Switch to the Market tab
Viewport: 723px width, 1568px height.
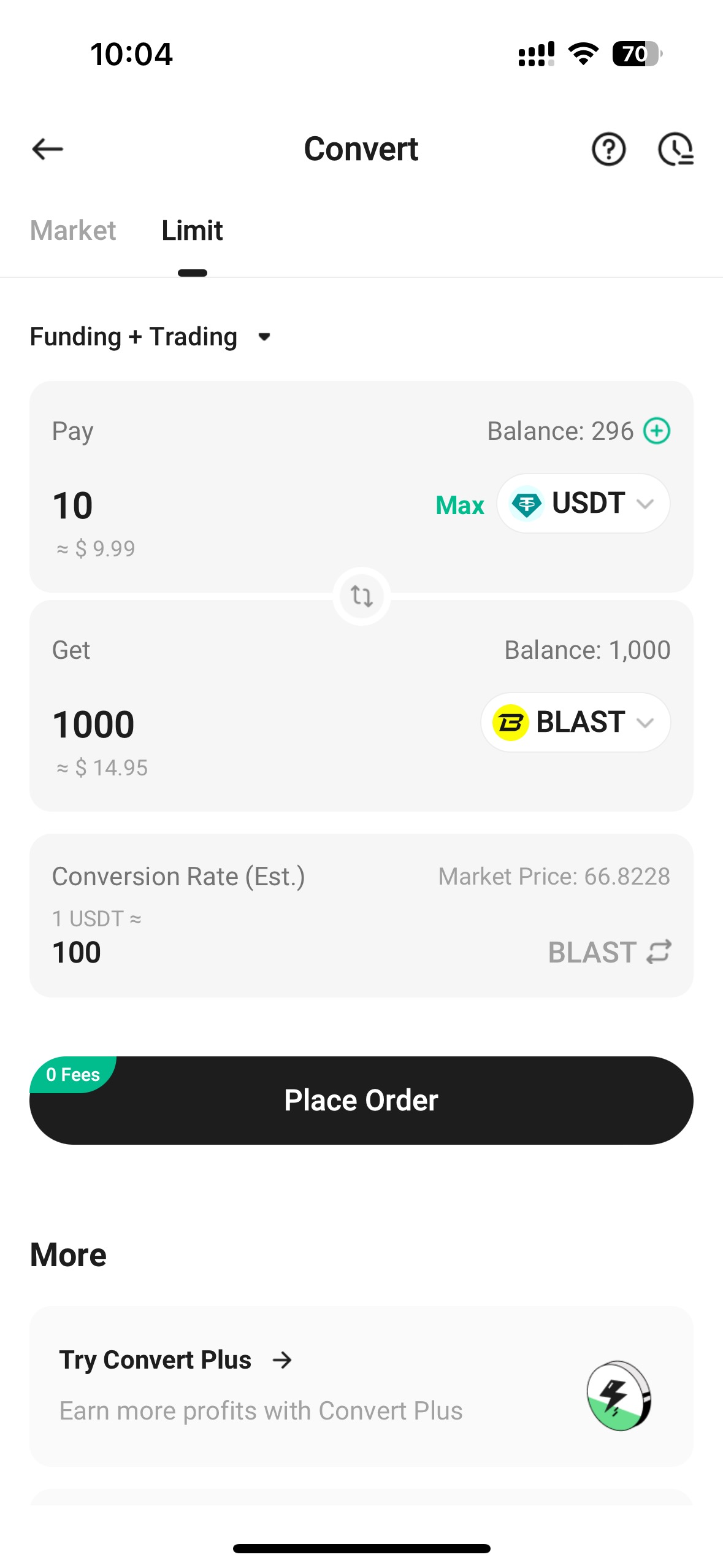73,231
